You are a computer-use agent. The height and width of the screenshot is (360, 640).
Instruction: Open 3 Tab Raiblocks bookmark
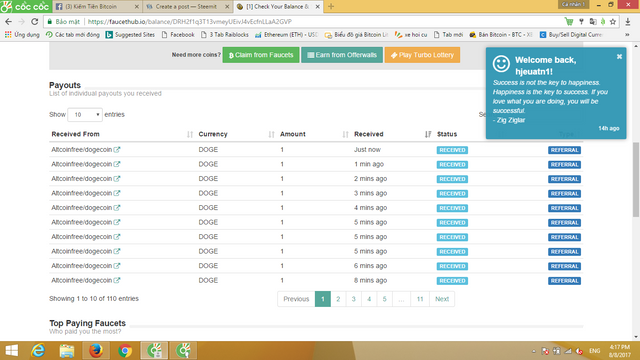coord(225,35)
